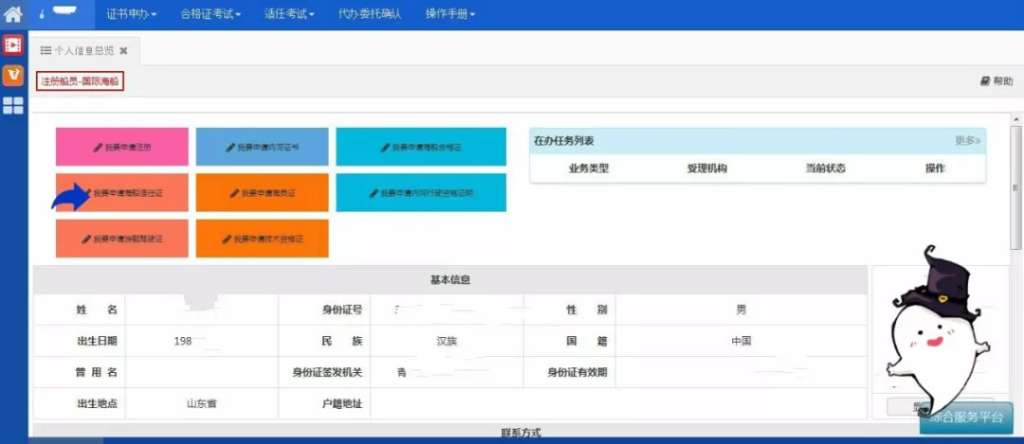This screenshot has height=444, width=1024.
Task: Click the list icon on 个人信息总览 tab
Action: [x=46, y=50]
